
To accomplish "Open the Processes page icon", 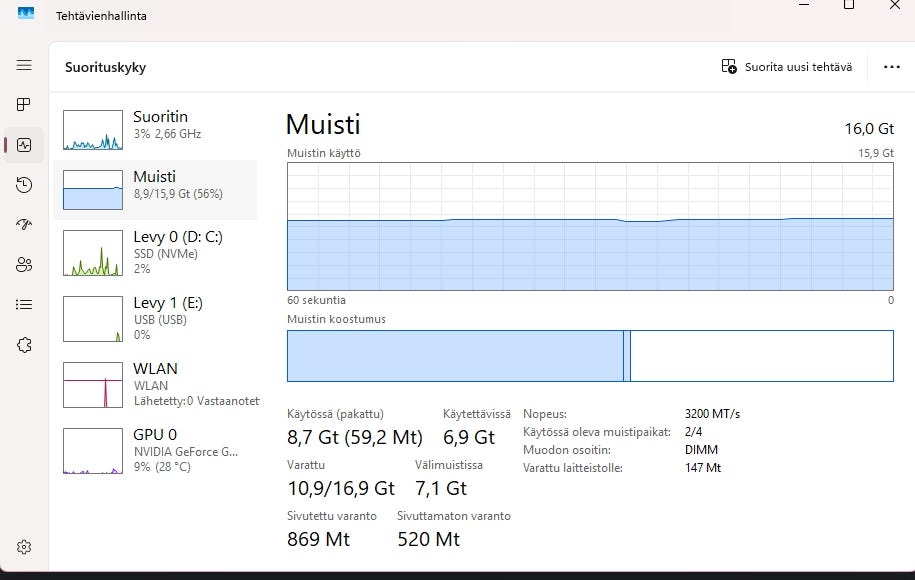I will (24, 105).
